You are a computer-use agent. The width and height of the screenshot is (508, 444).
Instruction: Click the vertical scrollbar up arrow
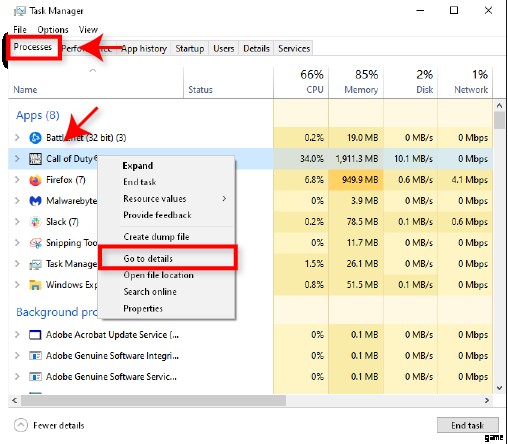[499, 106]
